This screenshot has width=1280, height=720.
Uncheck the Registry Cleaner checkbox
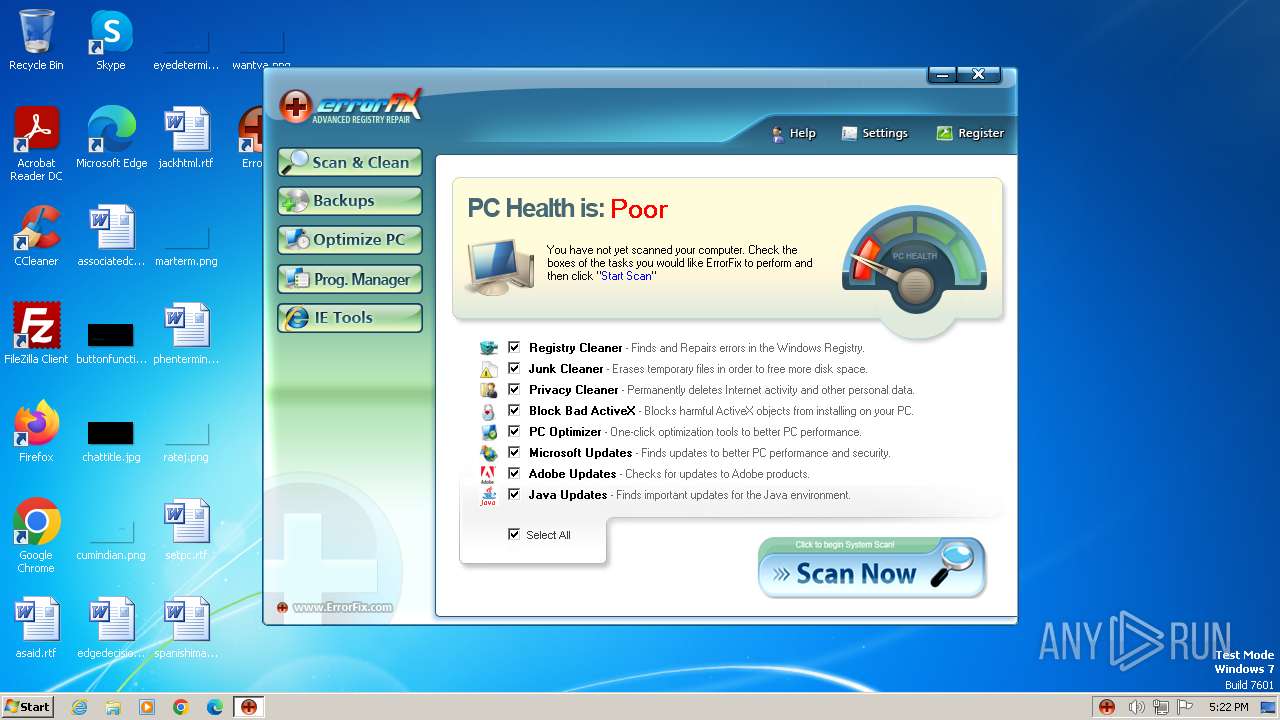coord(514,347)
